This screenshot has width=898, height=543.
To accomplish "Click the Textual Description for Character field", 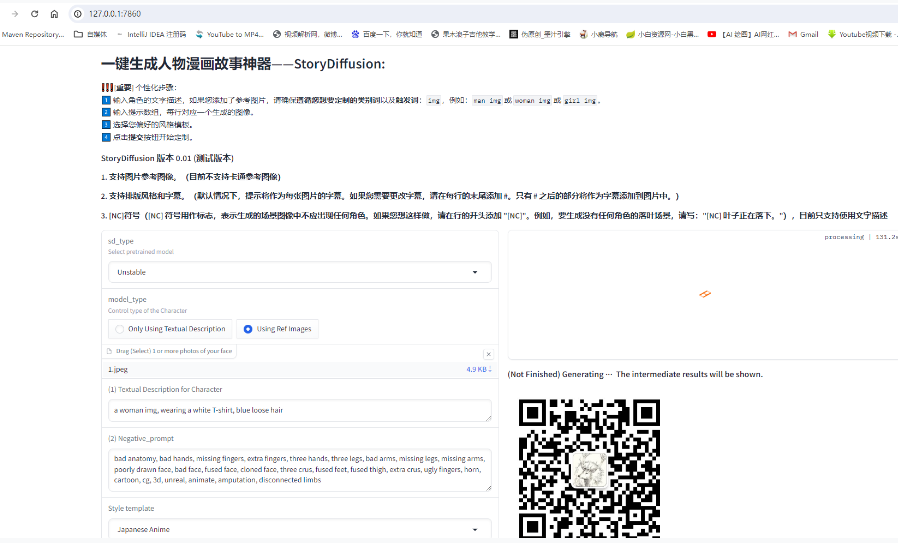I will point(299,410).
